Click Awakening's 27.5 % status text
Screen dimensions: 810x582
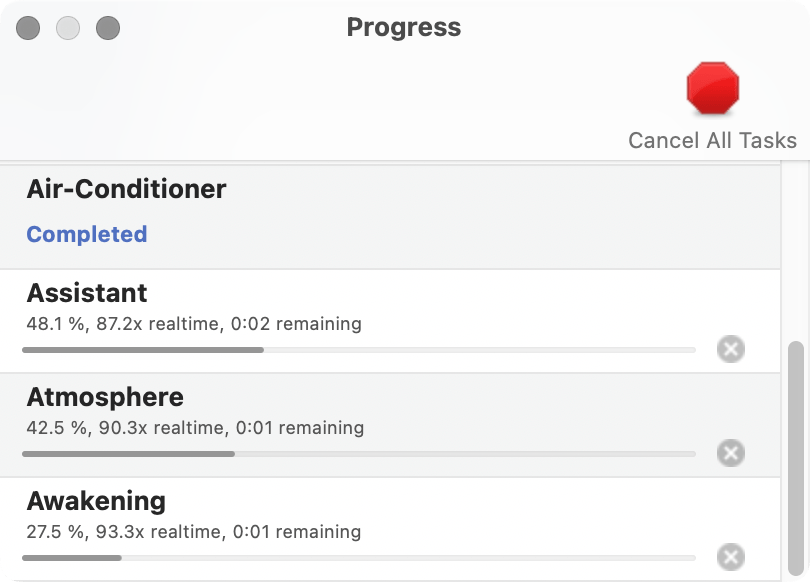click(x=194, y=532)
